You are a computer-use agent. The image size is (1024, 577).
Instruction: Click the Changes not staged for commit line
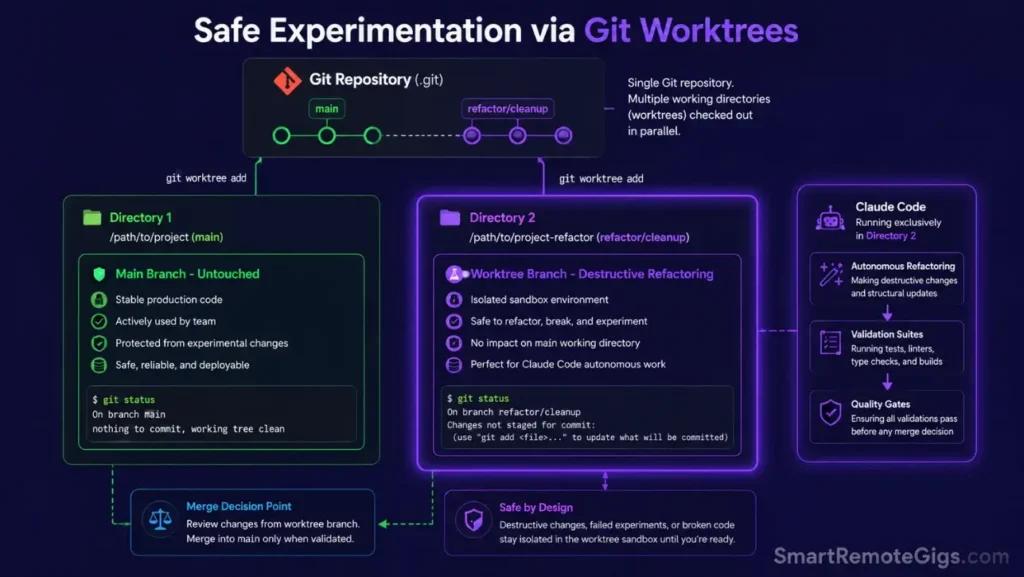521,425
